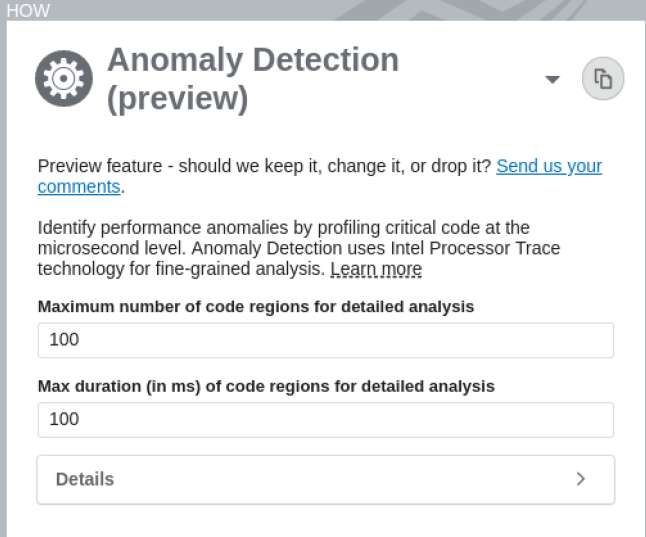Click the empty area below Details

(325, 520)
